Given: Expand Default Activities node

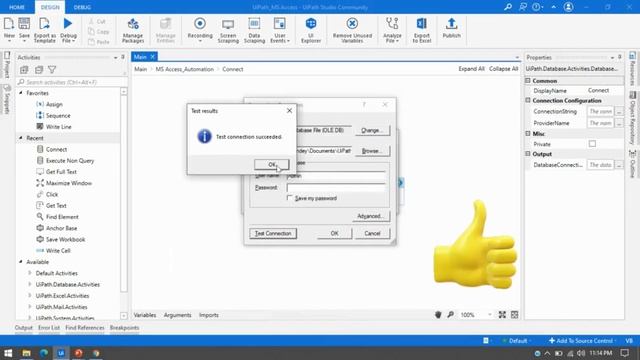Looking at the screenshot, I should tap(30, 273).
